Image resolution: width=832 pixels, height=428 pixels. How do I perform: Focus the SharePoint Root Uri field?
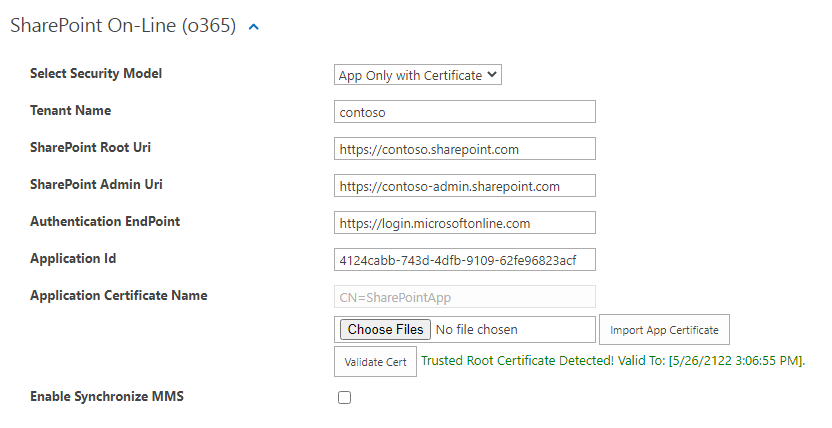point(465,149)
